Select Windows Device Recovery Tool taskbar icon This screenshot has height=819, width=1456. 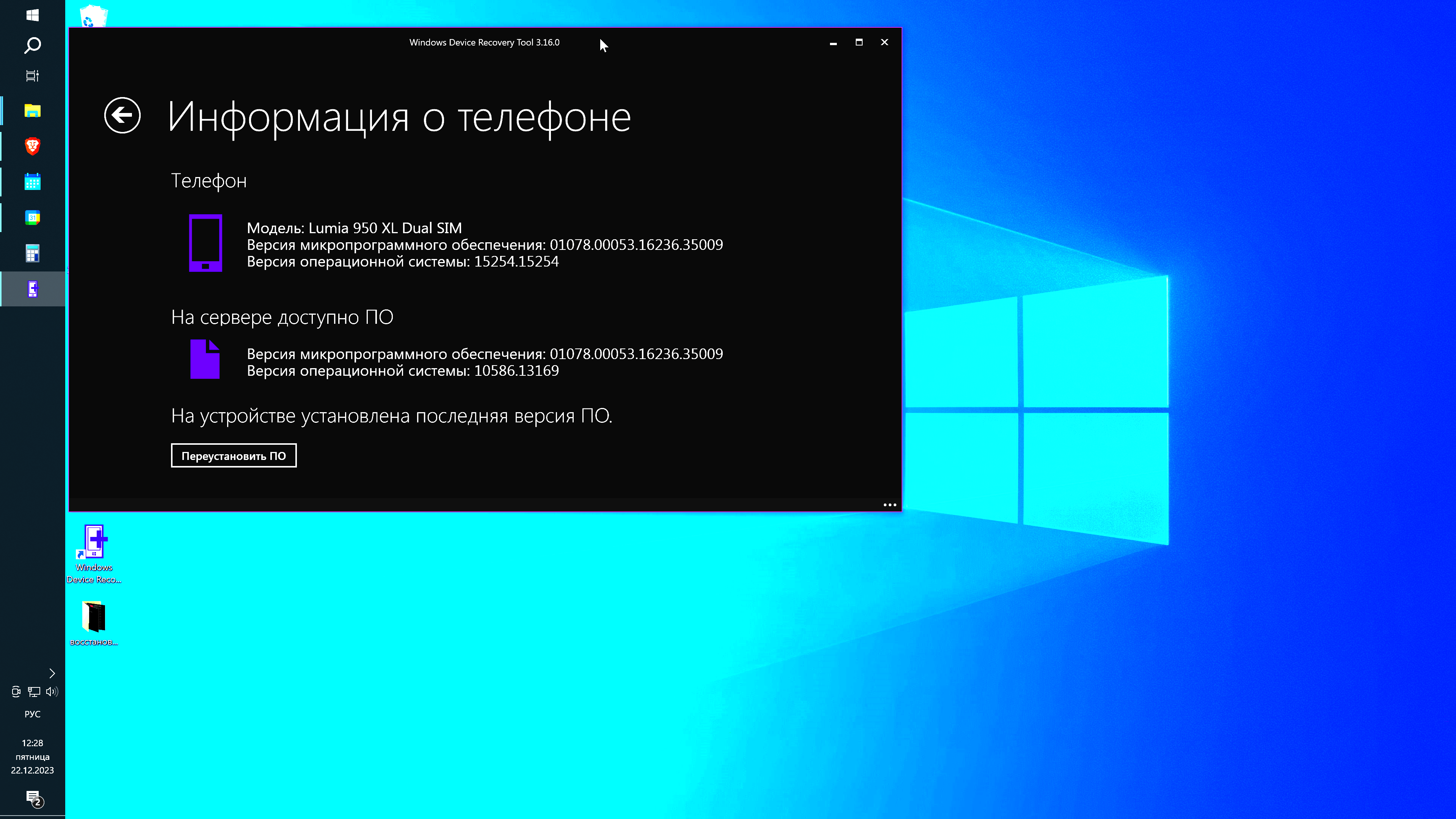click(x=32, y=289)
